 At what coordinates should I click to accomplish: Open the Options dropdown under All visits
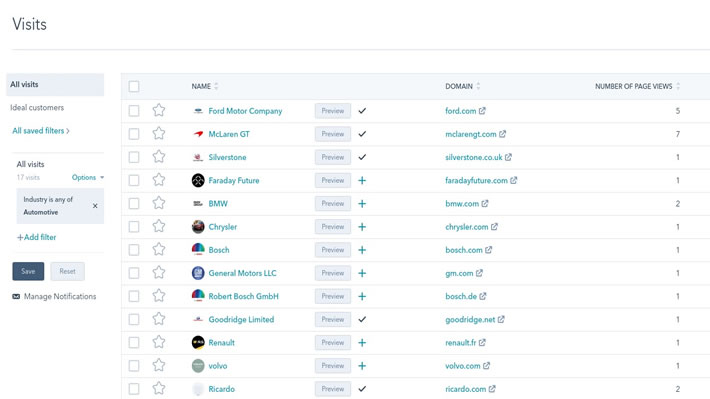click(88, 177)
